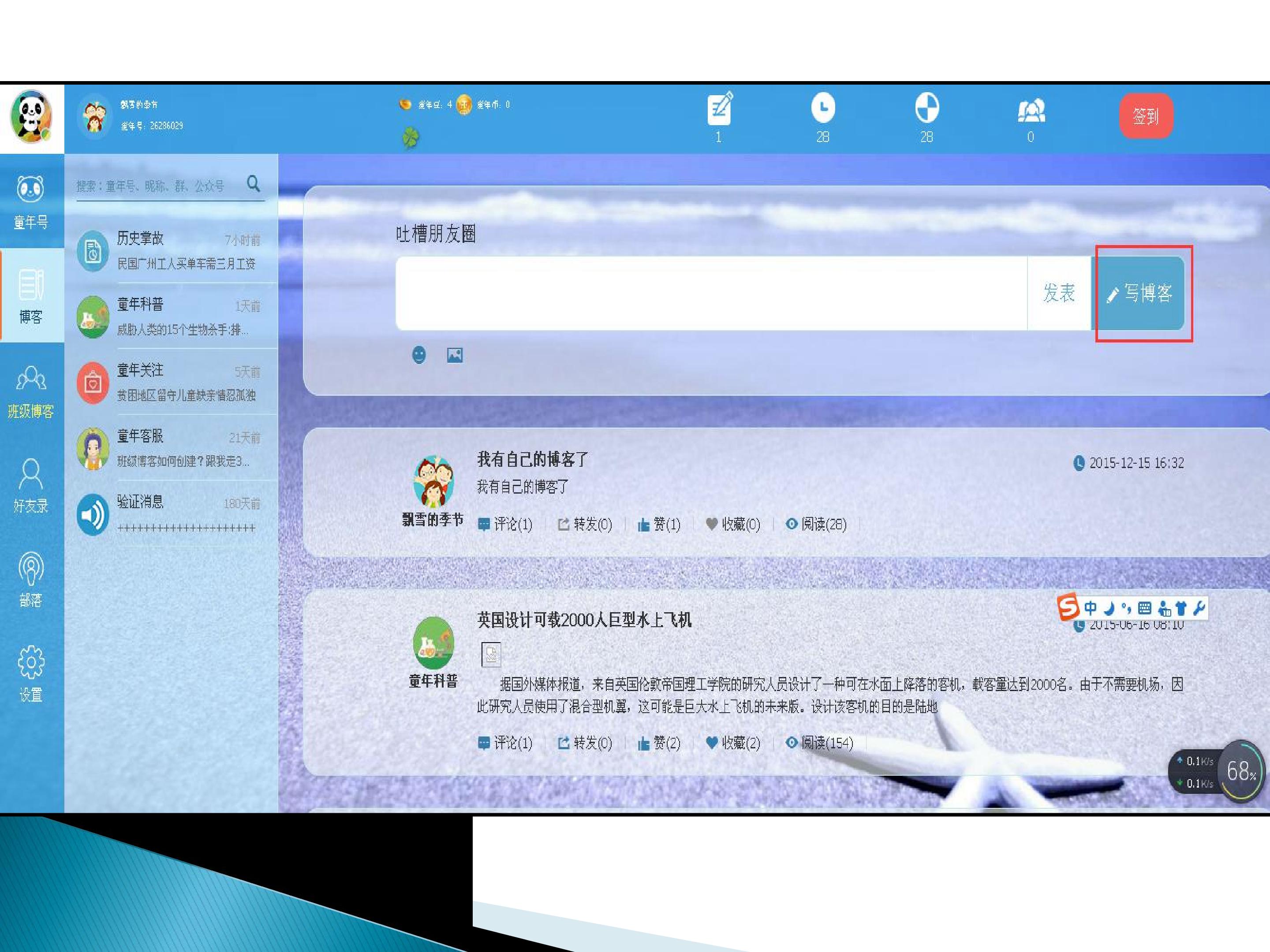Viewport: 1270px width, 952px height.
Task: Open the emoji smiley picker
Action: click(x=419, y=355)
